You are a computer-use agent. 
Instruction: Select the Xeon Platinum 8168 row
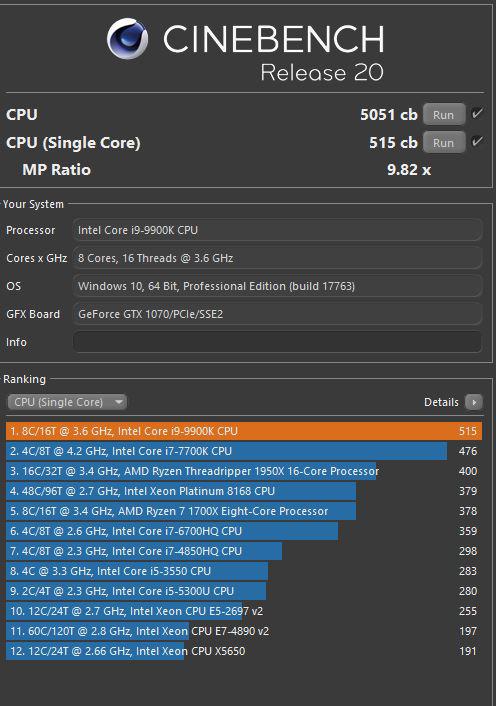(244, 491)
